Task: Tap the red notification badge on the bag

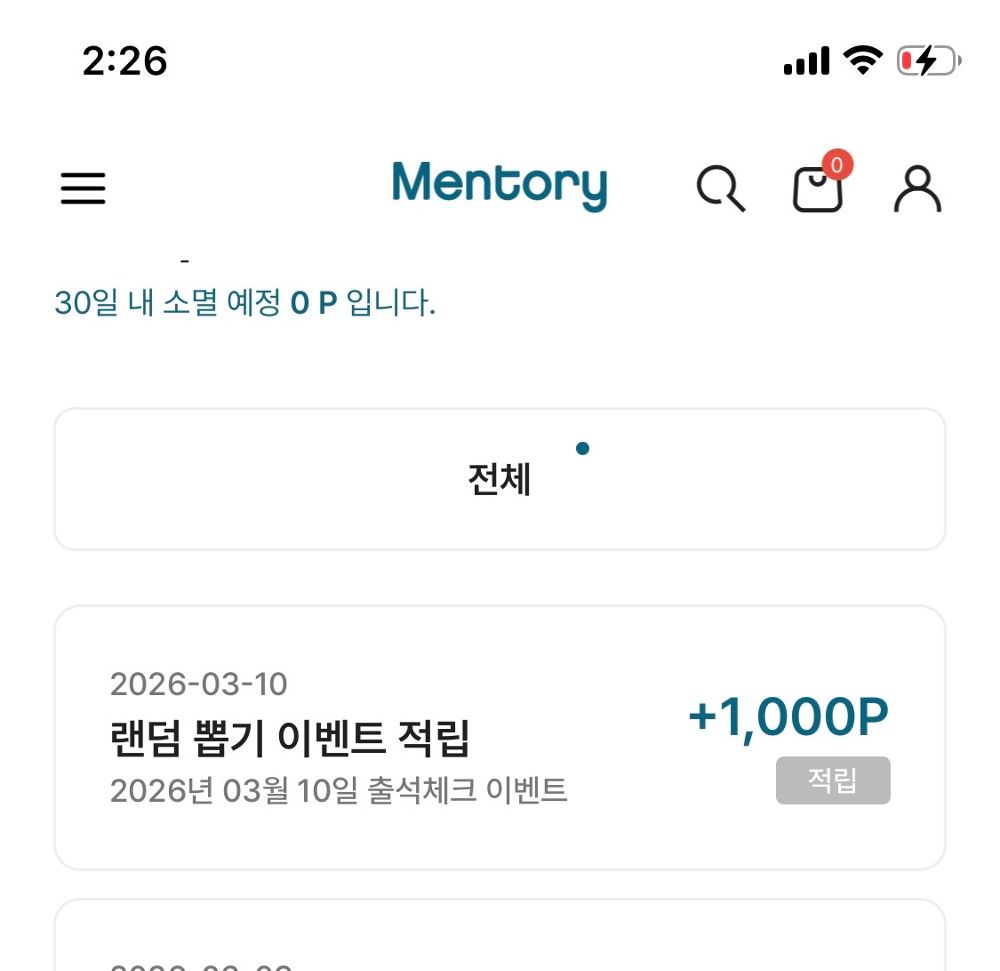Action: (838, 165)
